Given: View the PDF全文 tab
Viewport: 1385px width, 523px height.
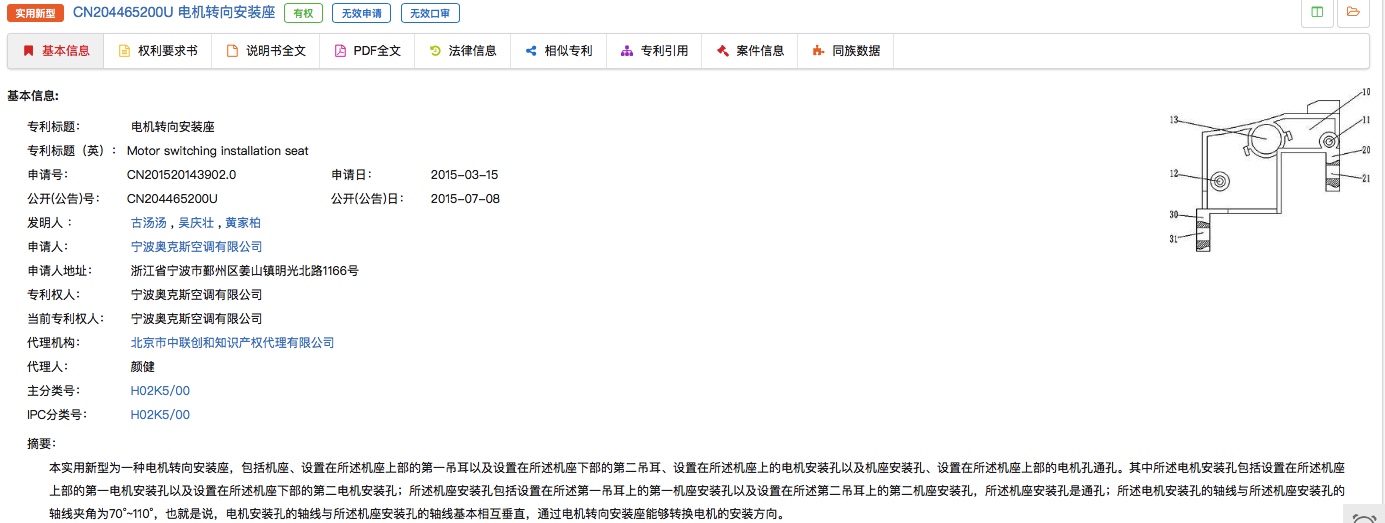Looking at the screenshot, I should 367,51.
